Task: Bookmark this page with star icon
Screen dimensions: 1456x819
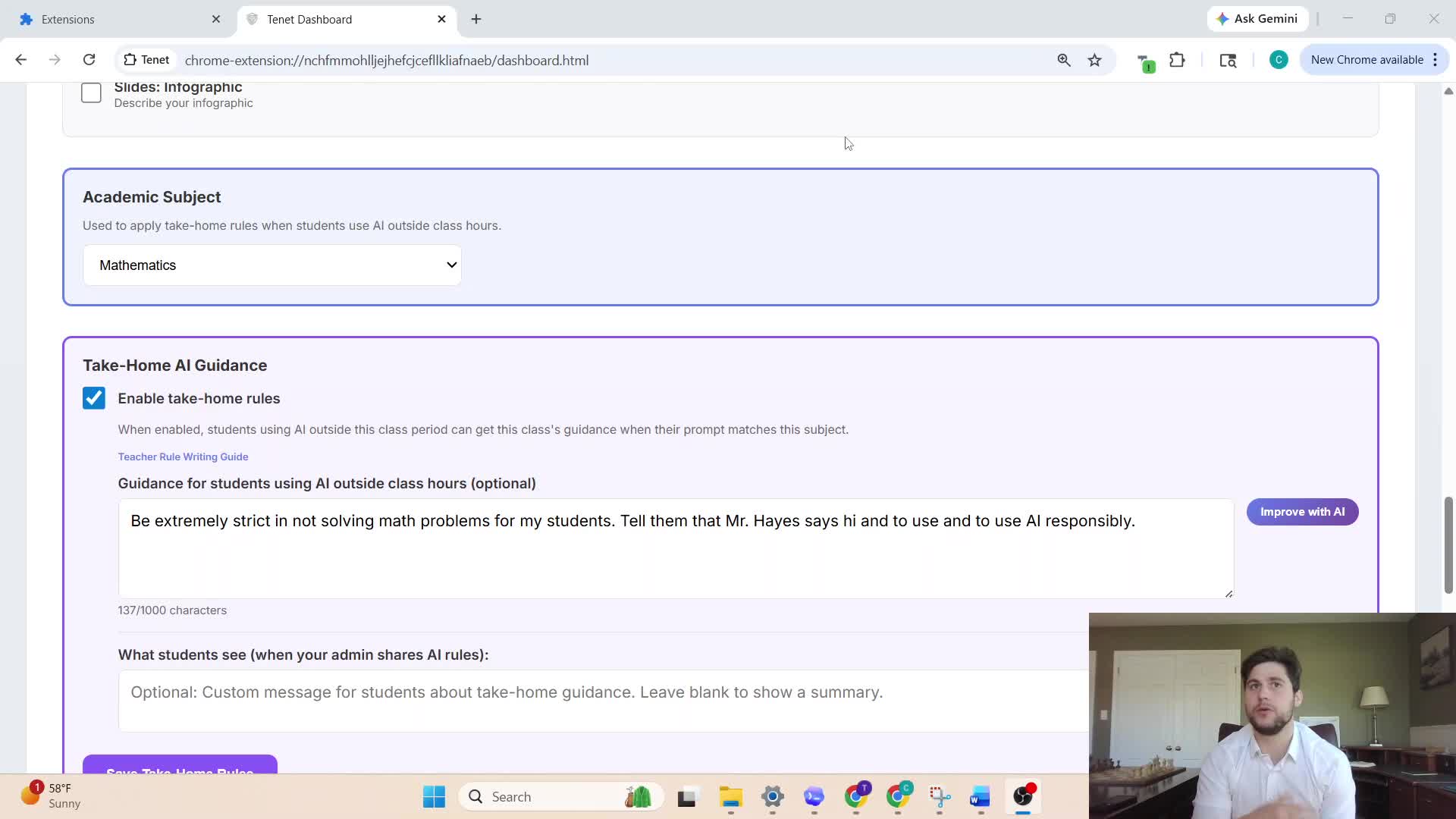Action: (x=1094, y=60)
